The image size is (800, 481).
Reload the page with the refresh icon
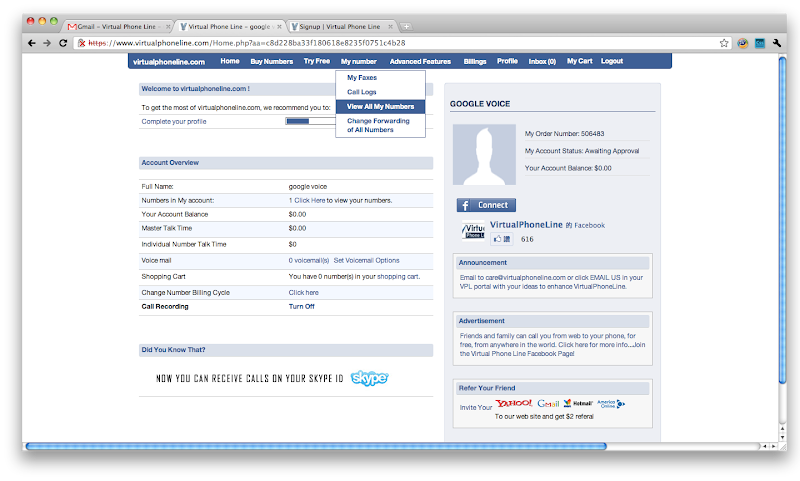click(63, 43)
